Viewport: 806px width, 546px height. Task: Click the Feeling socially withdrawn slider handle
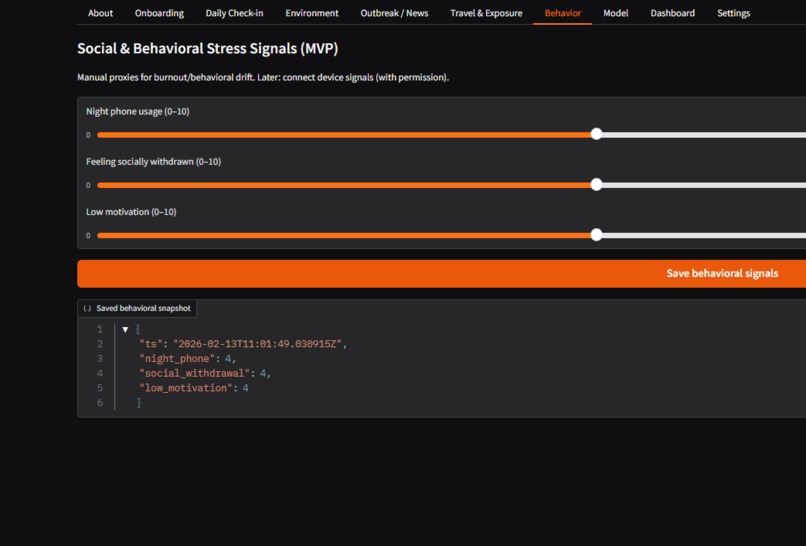596,185
